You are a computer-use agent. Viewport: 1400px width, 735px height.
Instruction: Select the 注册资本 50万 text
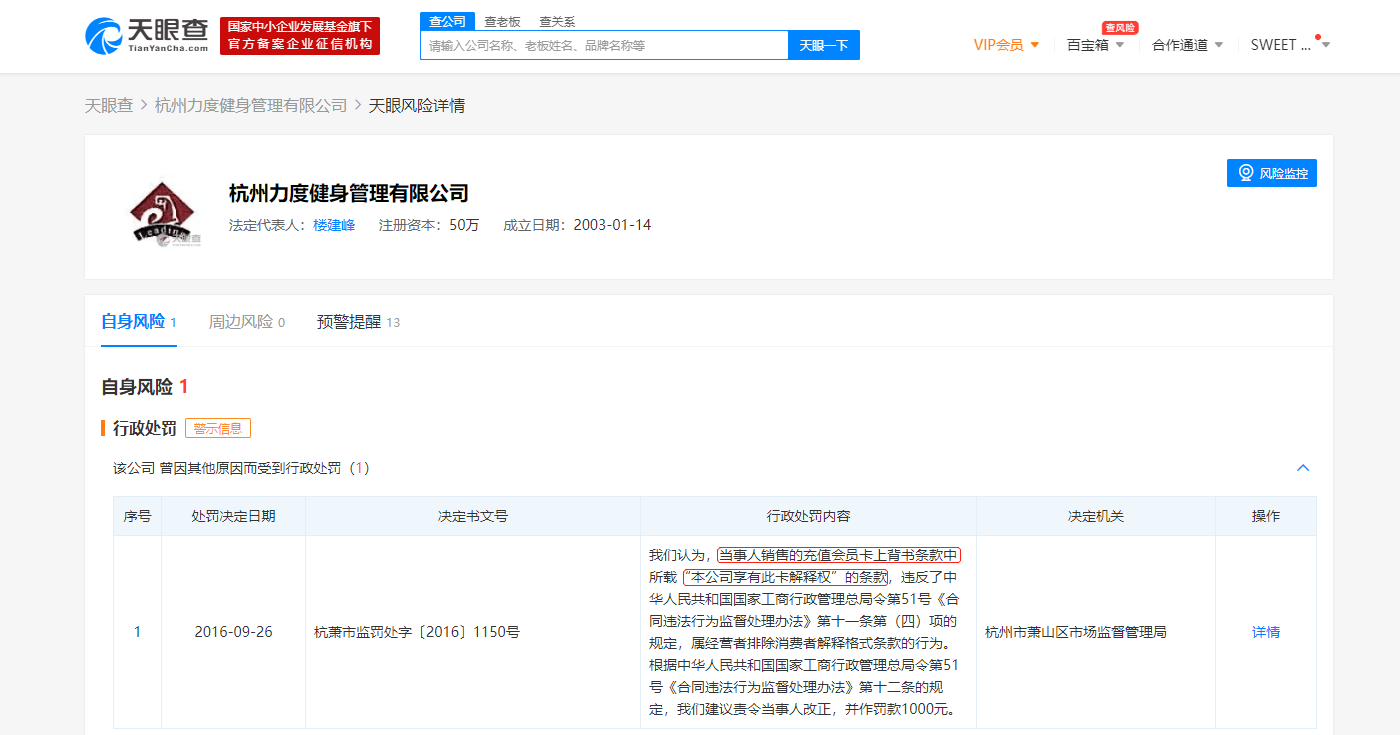click(x=429, y=225)
